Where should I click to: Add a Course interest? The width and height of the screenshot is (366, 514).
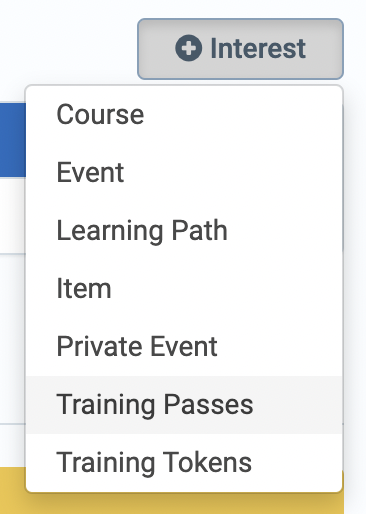[100, 114]
